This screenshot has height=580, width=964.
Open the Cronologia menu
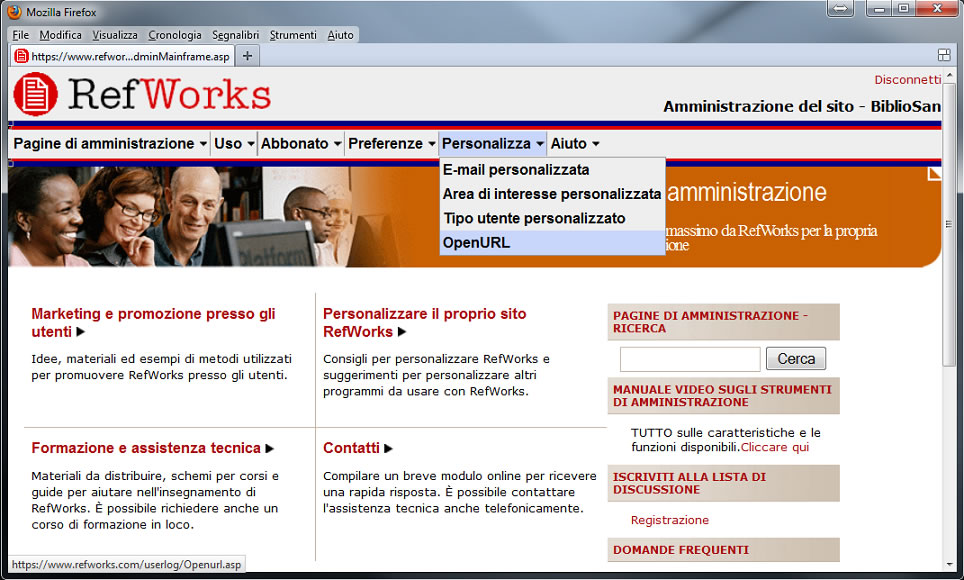[175, 35]
